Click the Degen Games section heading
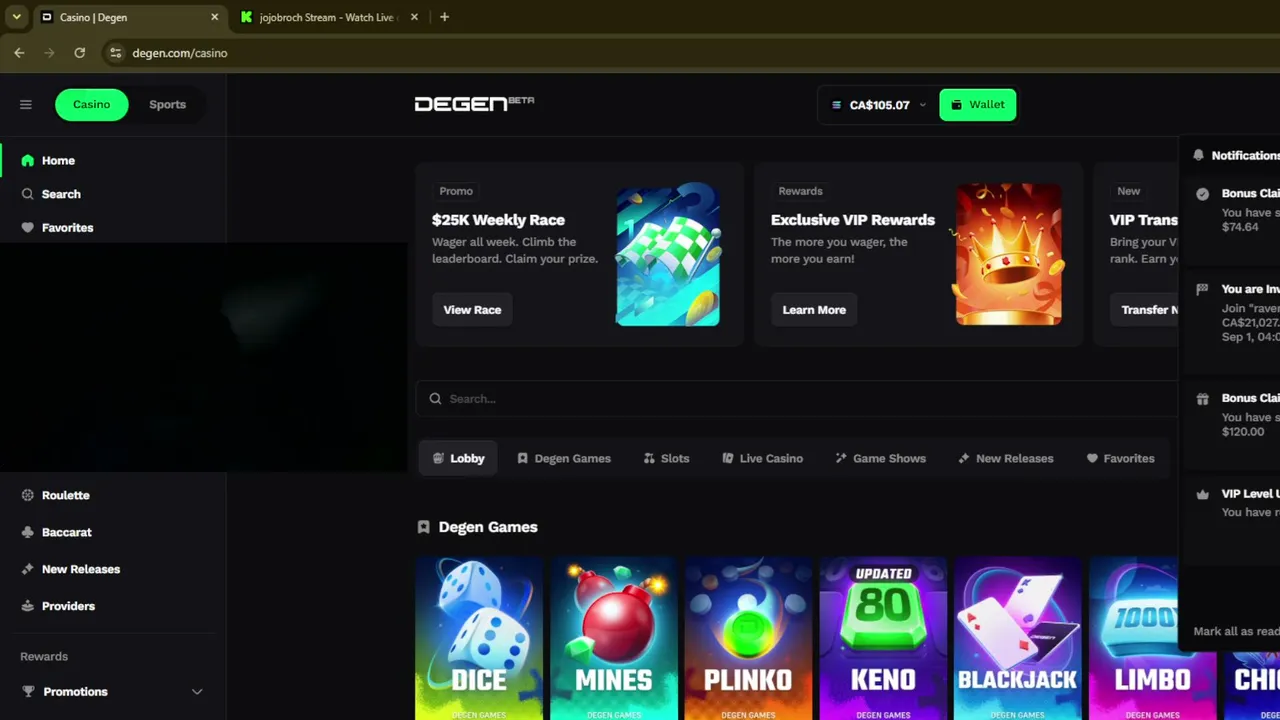The height and width of the screenshot is (720, 1280). 487,527
